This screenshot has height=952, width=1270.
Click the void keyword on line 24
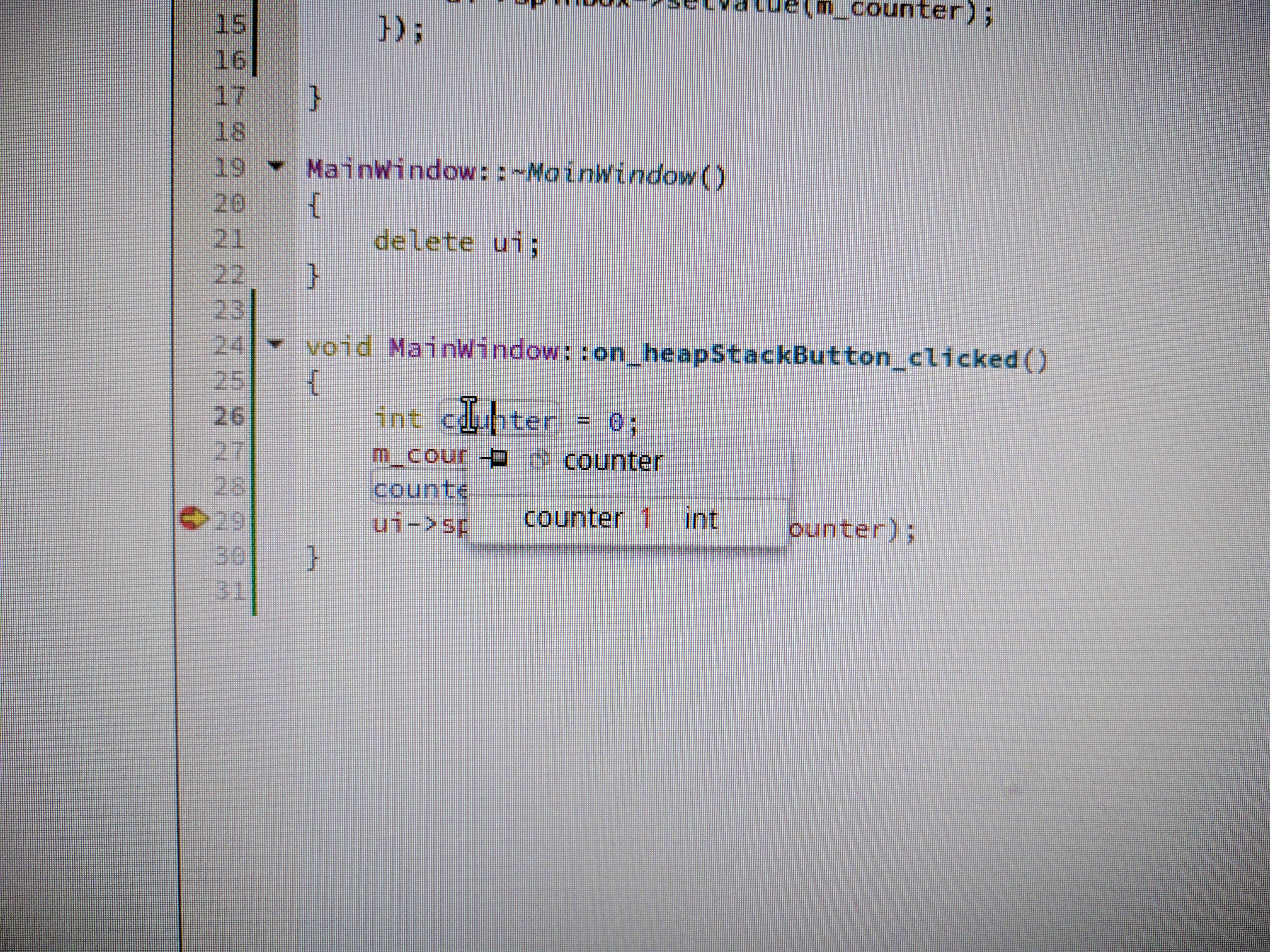[339, 348]
